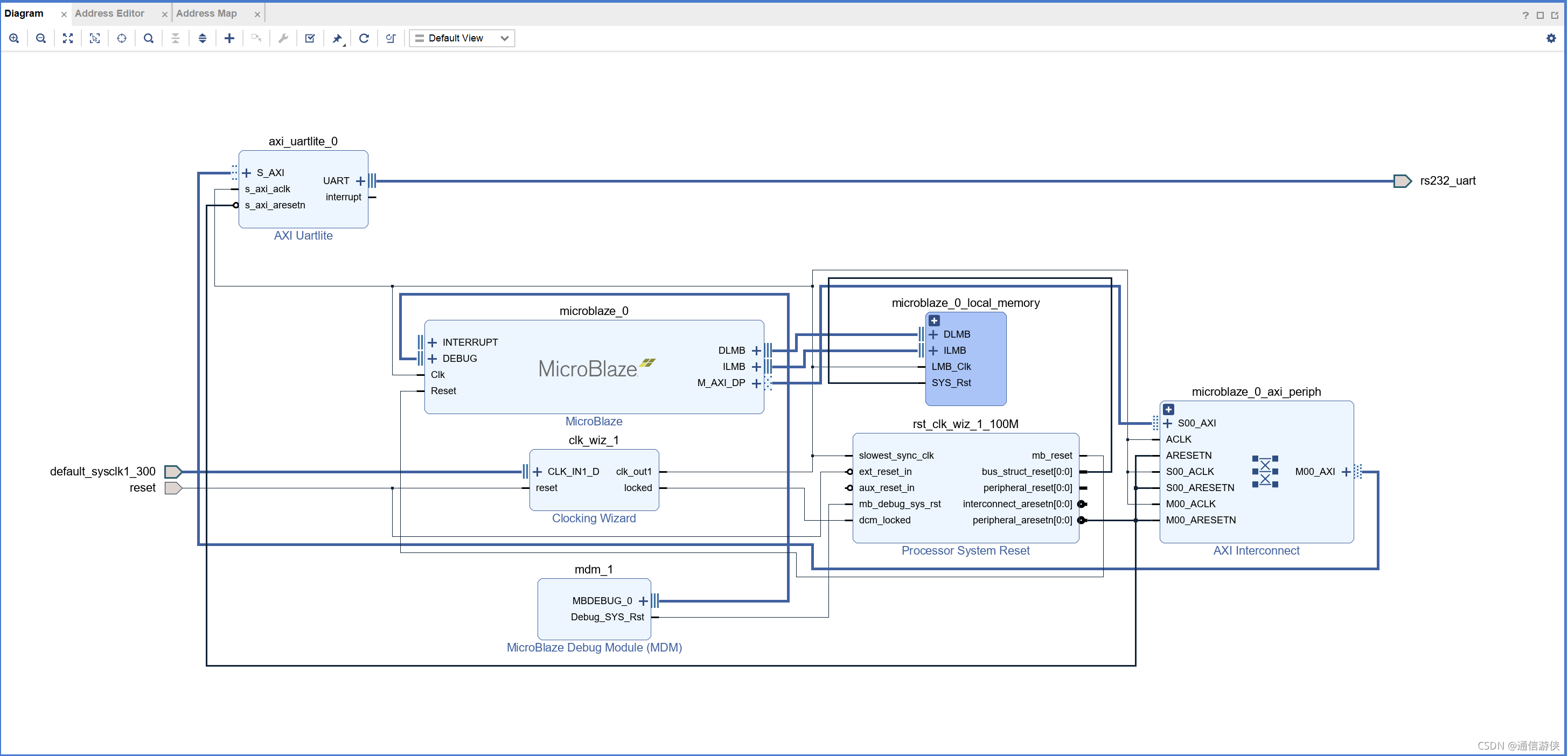Click the pin toolbar icon
1568x756 pixels.
(x=337, y=38)
